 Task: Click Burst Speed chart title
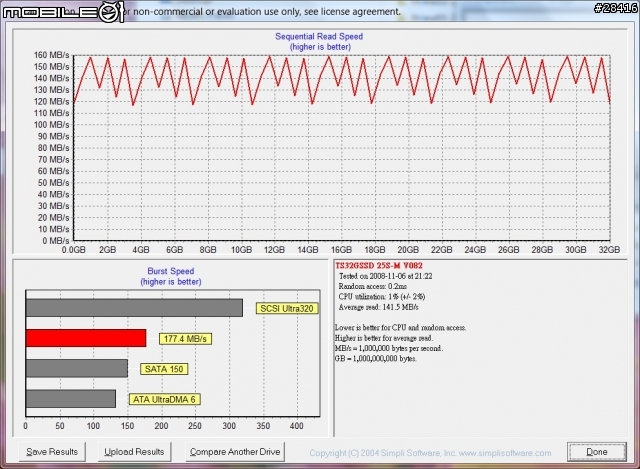click(x=171, y=271)
